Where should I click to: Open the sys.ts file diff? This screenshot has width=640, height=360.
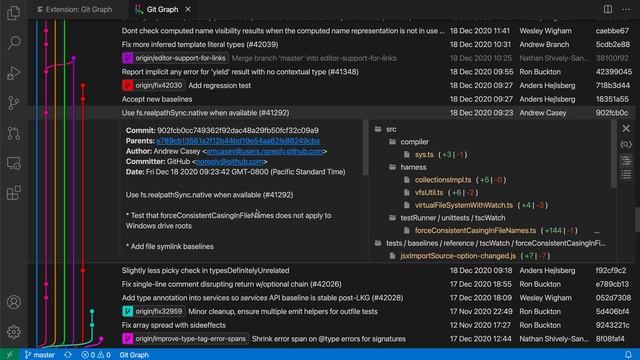pos(424,154)
